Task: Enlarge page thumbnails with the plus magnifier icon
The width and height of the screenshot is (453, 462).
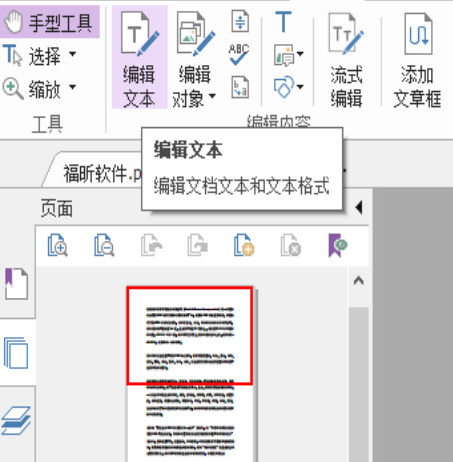Action: [x=57, y=245]
